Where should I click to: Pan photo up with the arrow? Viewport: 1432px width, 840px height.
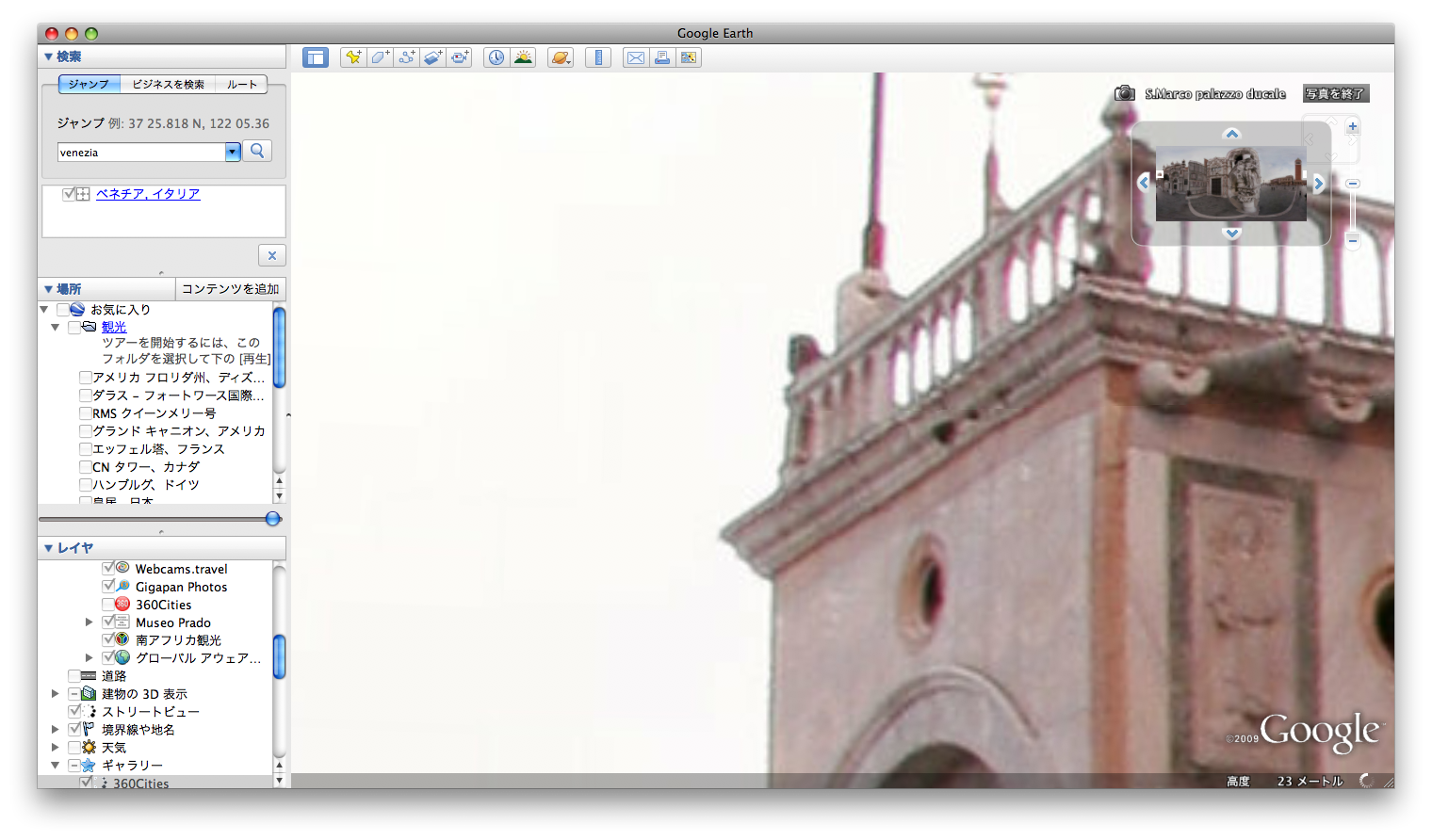tap(1231, 134)
